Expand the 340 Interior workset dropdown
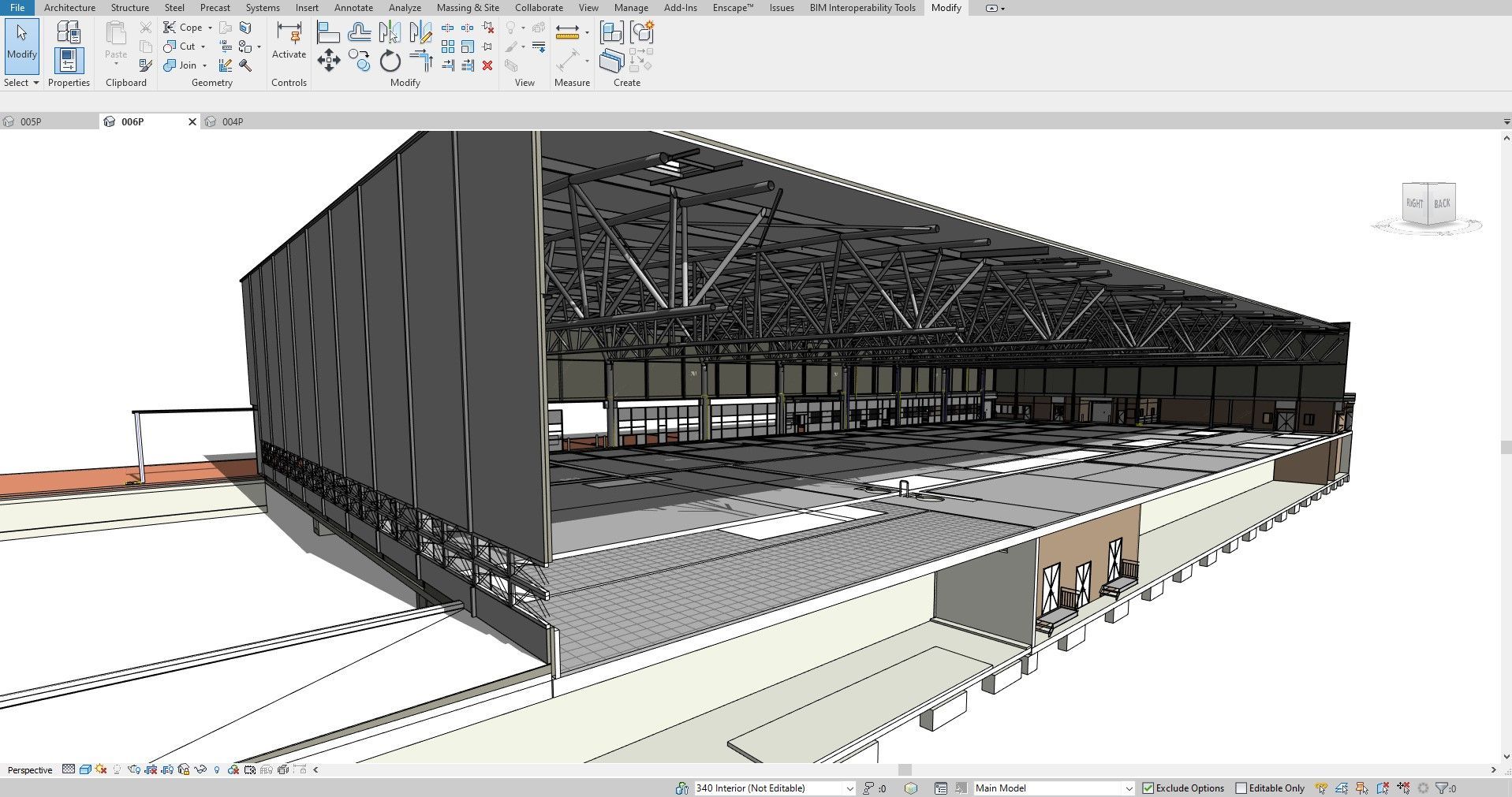 849,788
